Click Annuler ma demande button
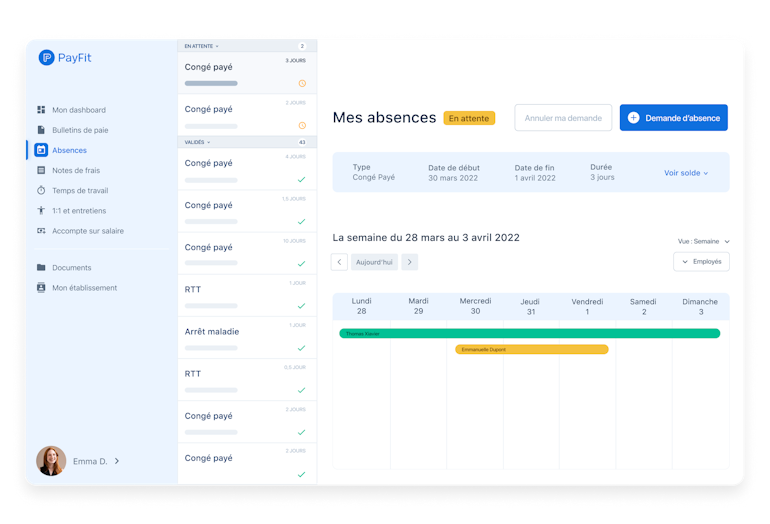 (563, 117)
